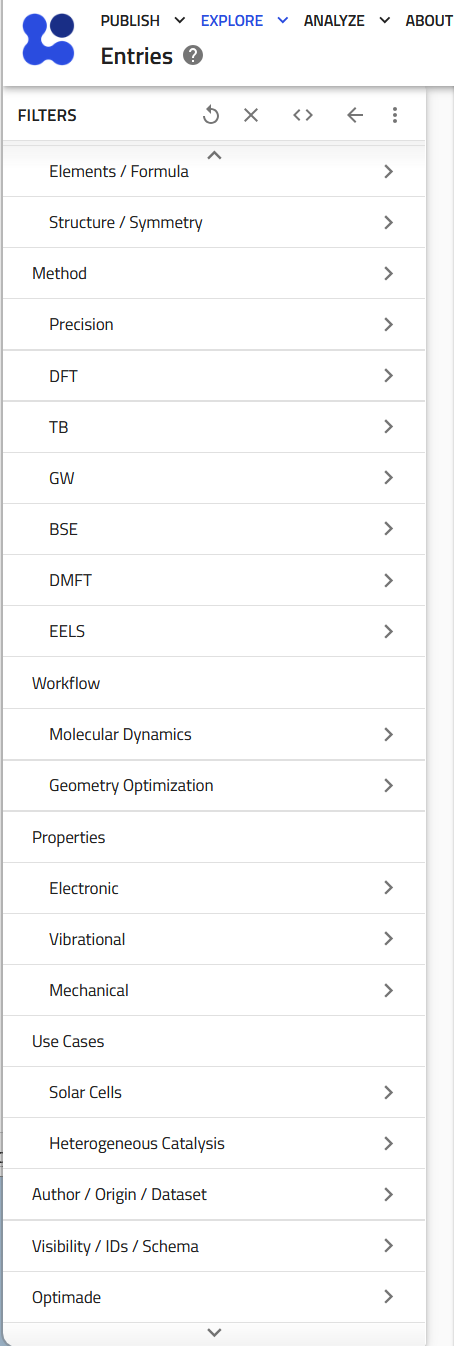Image resolution: width=454 pixels, height=1346 pixels.
Task: Open the three-dot filter options menu
Action: tap(395, 115)
